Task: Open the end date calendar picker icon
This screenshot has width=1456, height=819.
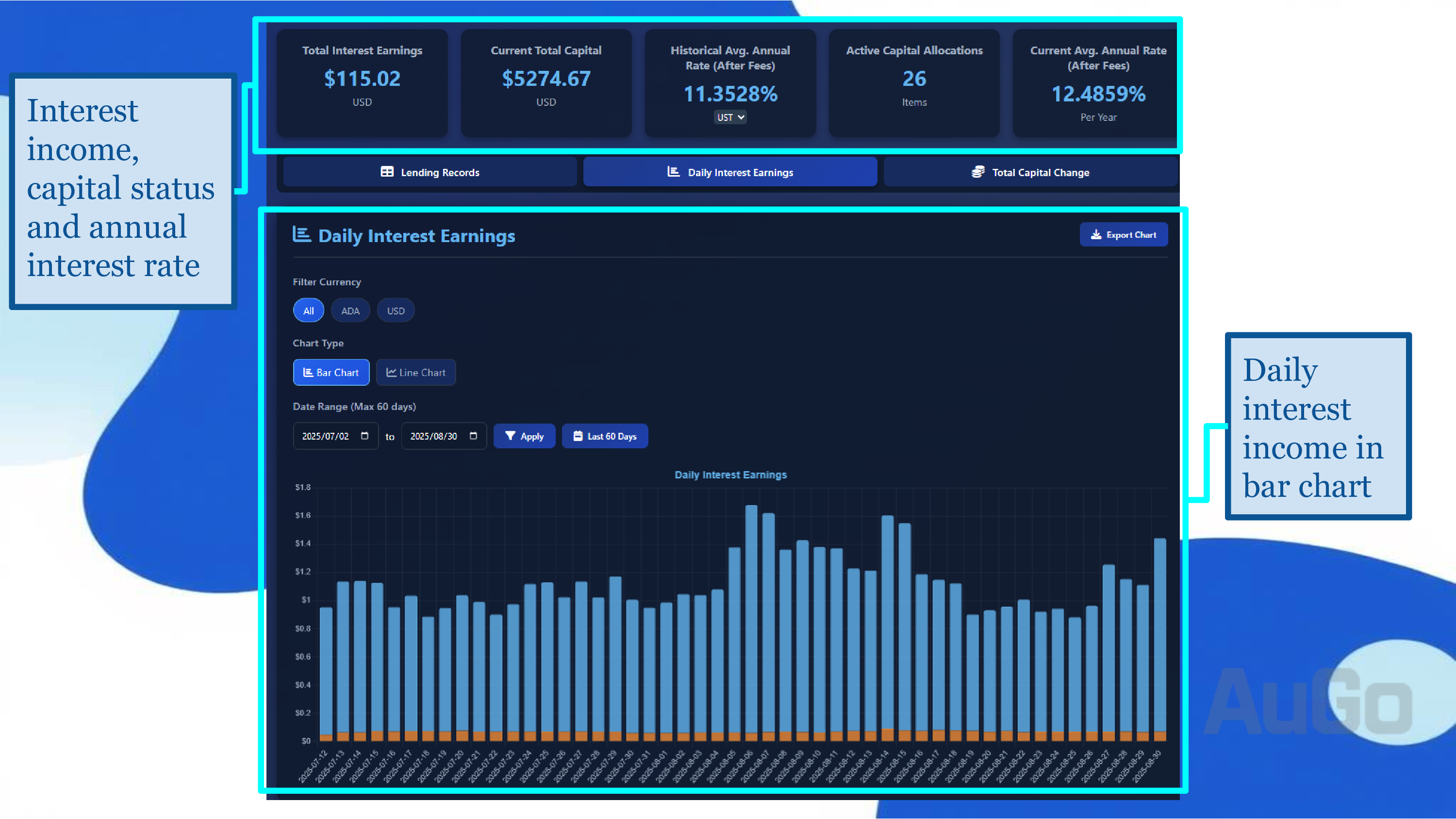Action: click(x=474, y=436)
